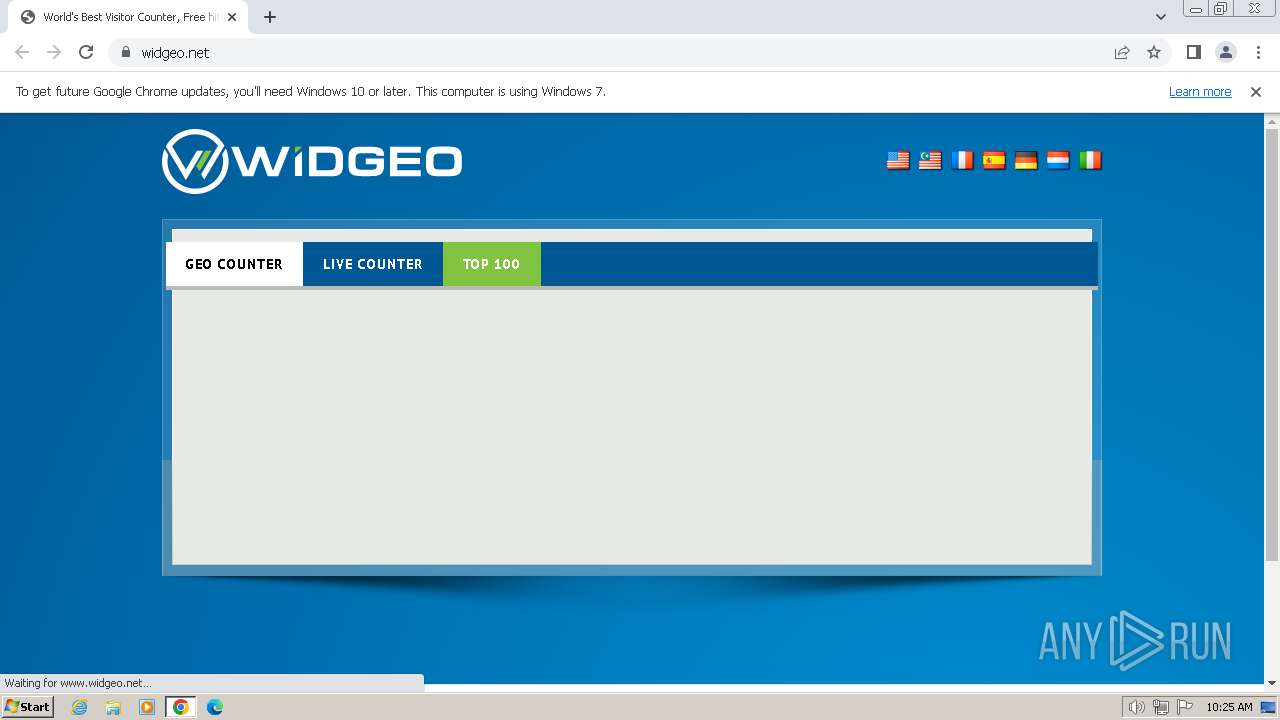Click the scrollbar down arrow

[1272, 683]
